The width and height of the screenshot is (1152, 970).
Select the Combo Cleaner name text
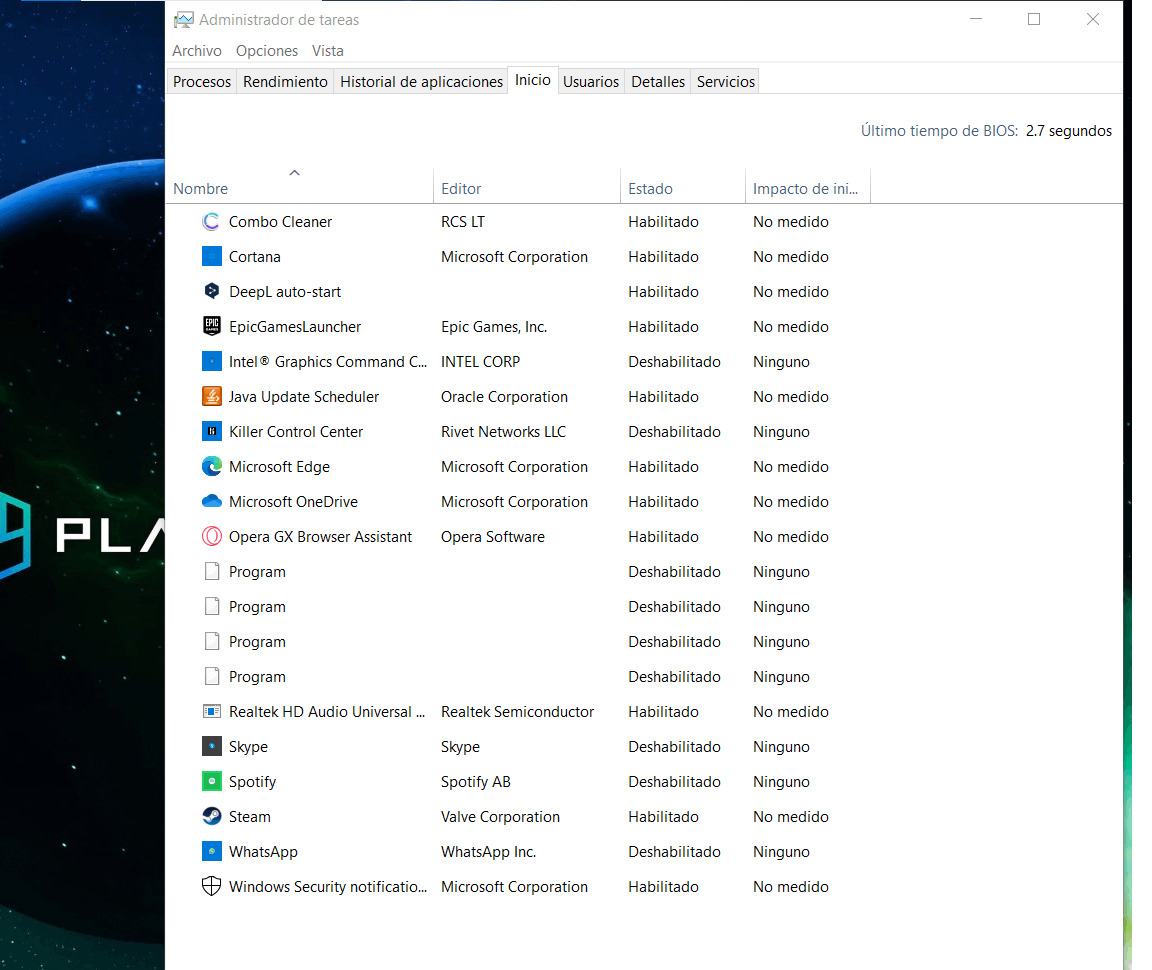point(280,222)
